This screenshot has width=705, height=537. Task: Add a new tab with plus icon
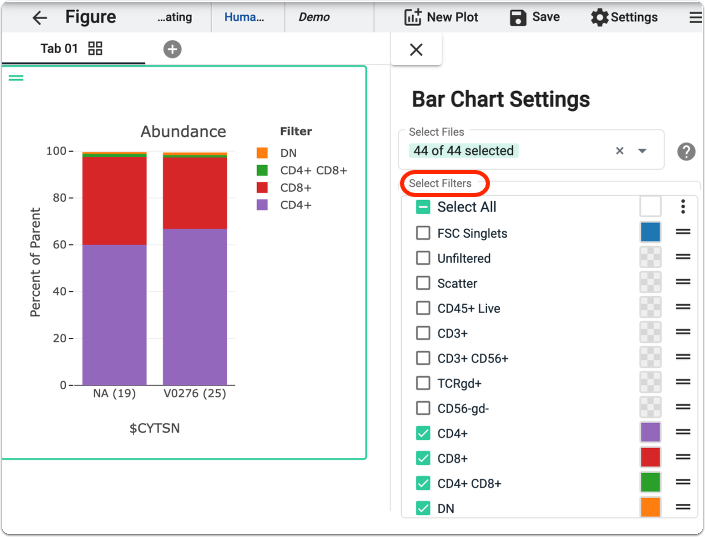coord(172,49)
